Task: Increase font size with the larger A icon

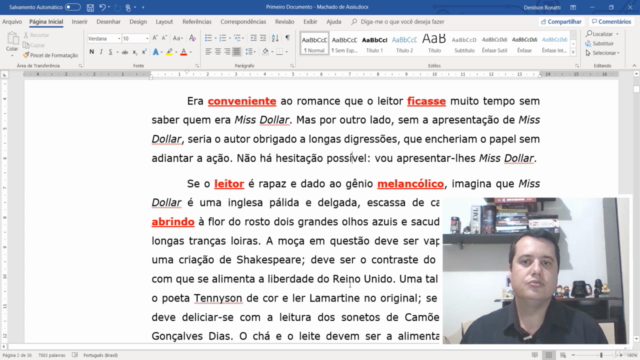Action: point(155,38)
